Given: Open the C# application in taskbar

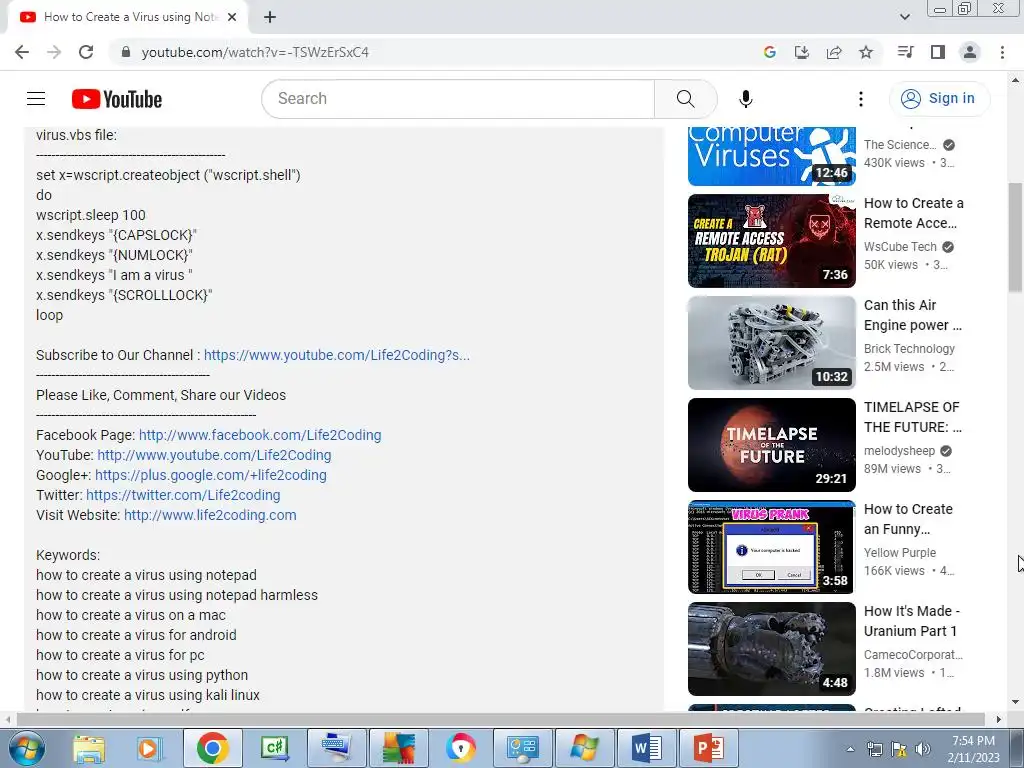Looking at the screenshot, I should point(274,748).
